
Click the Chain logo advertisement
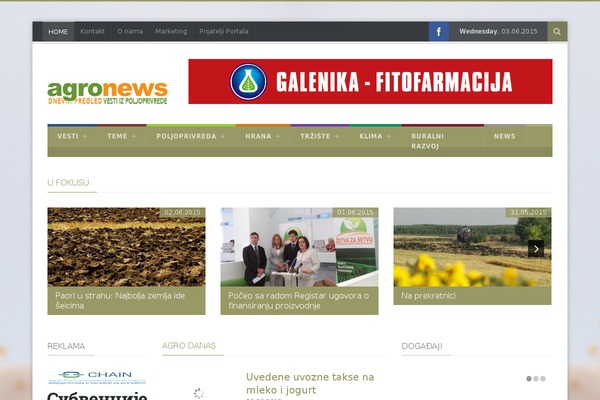pyautogui.click(x=97, y=377)
